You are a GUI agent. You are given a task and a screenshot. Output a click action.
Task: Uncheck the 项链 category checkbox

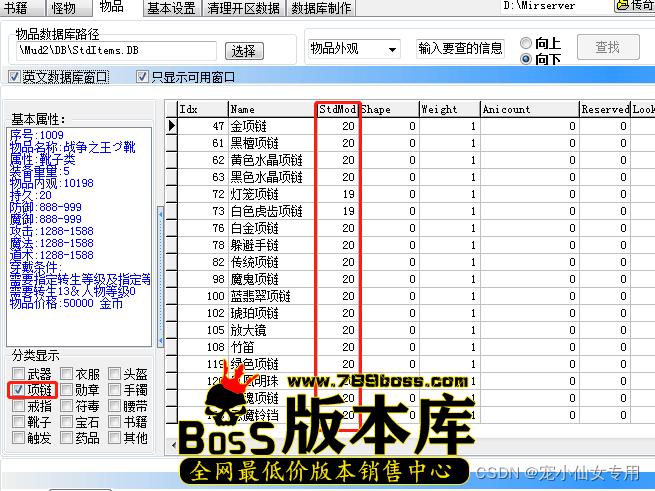[18, 390]
